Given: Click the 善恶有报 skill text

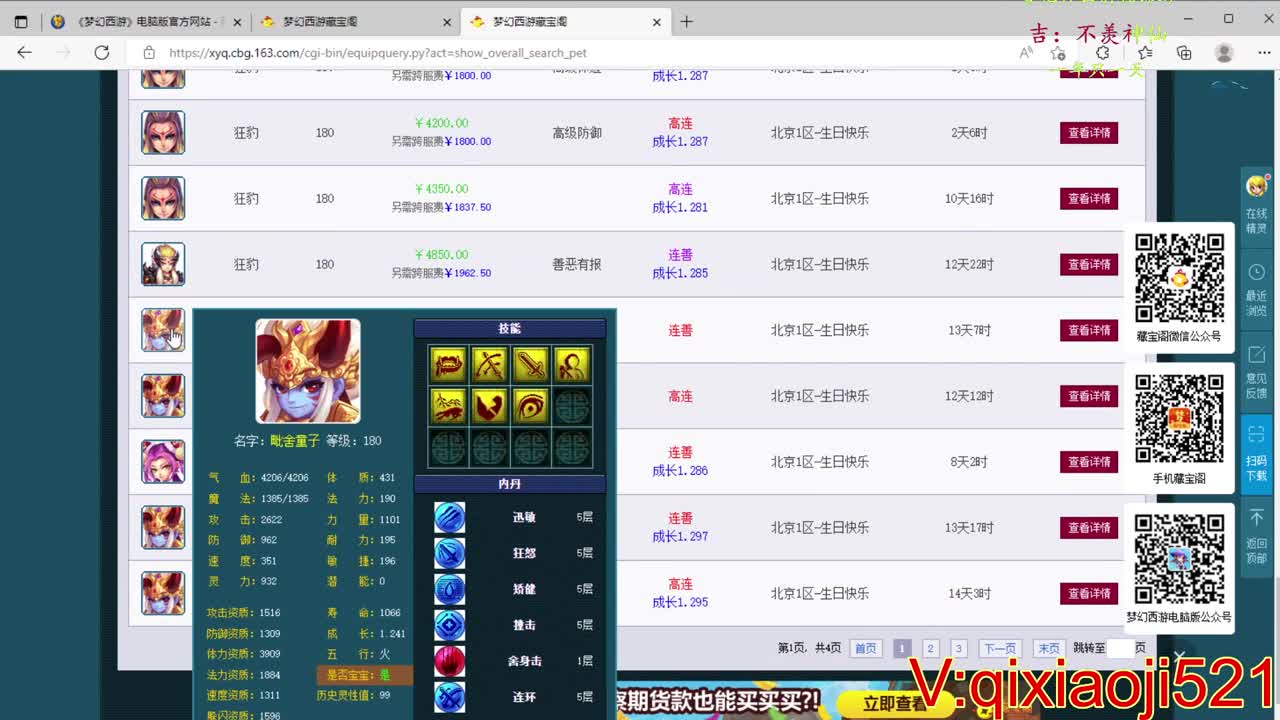Looking at the screenshot, I should tap(577, 265).
